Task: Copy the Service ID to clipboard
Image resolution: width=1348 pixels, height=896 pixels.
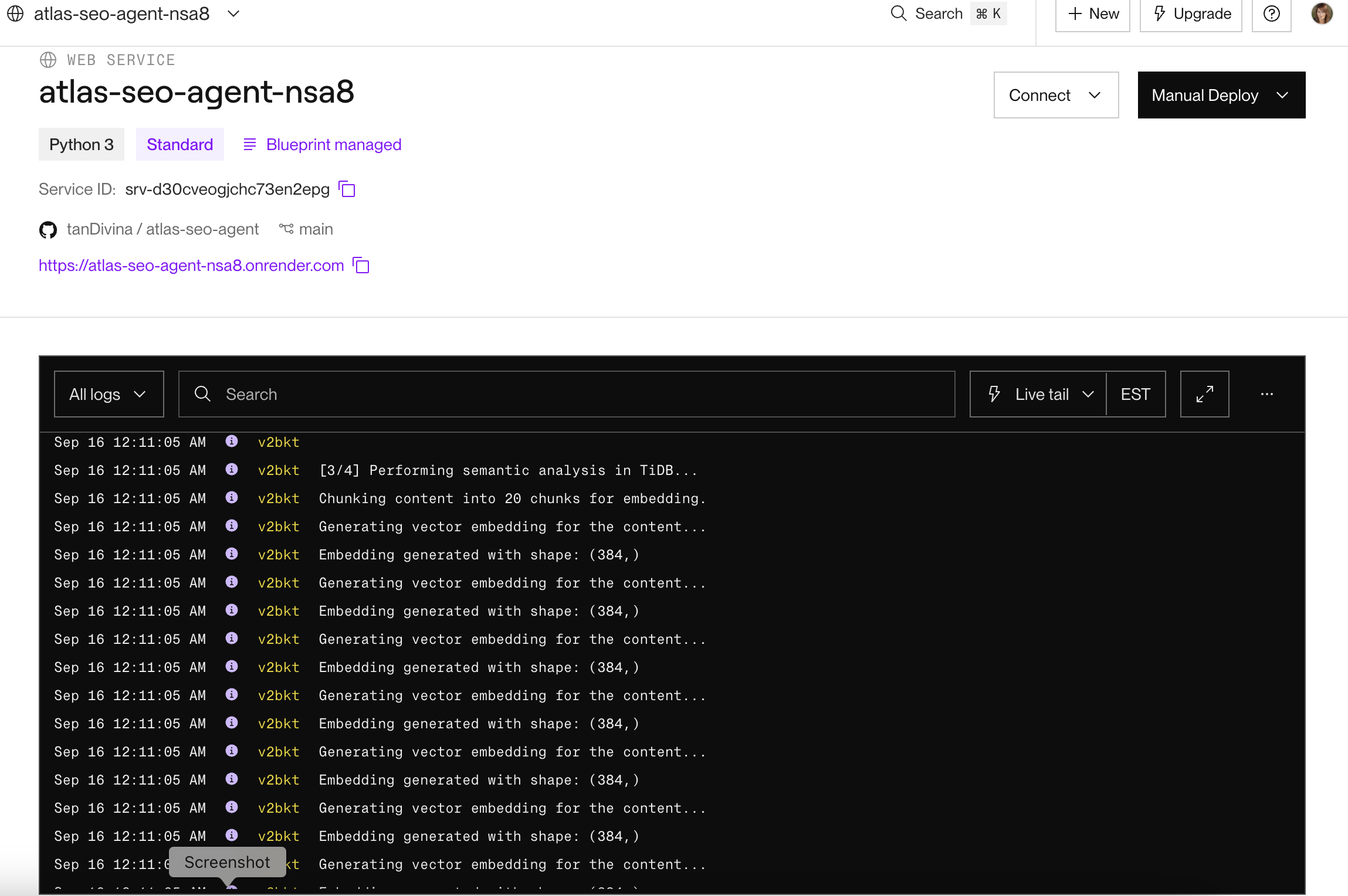Action: pos(347,189)
